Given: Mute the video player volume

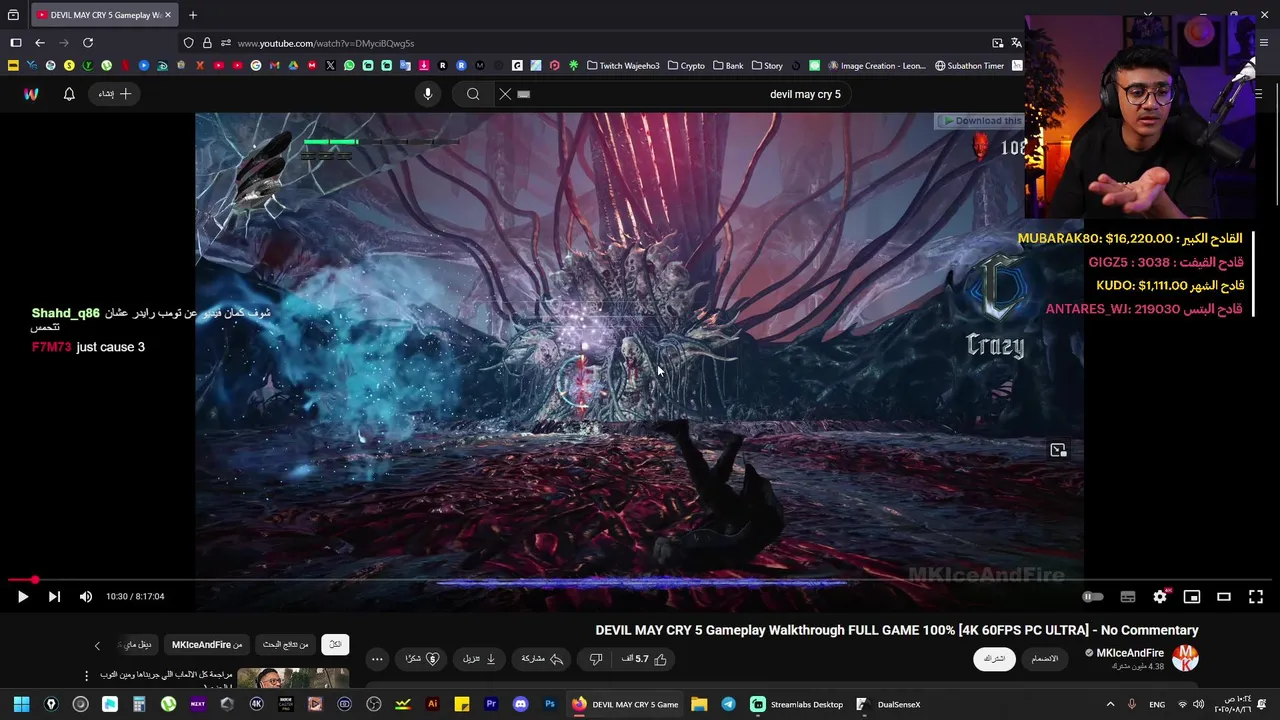Looking at the screenshot, I should click(86, 597).
